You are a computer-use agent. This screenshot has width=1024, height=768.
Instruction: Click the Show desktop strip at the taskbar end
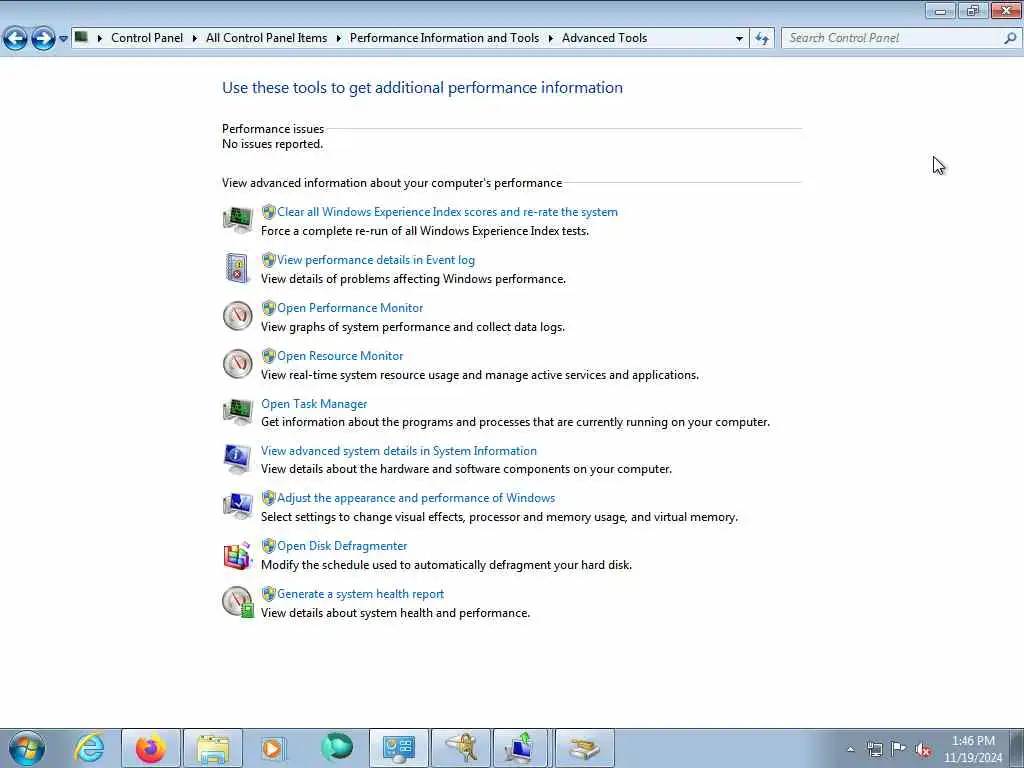[1017, 748]
